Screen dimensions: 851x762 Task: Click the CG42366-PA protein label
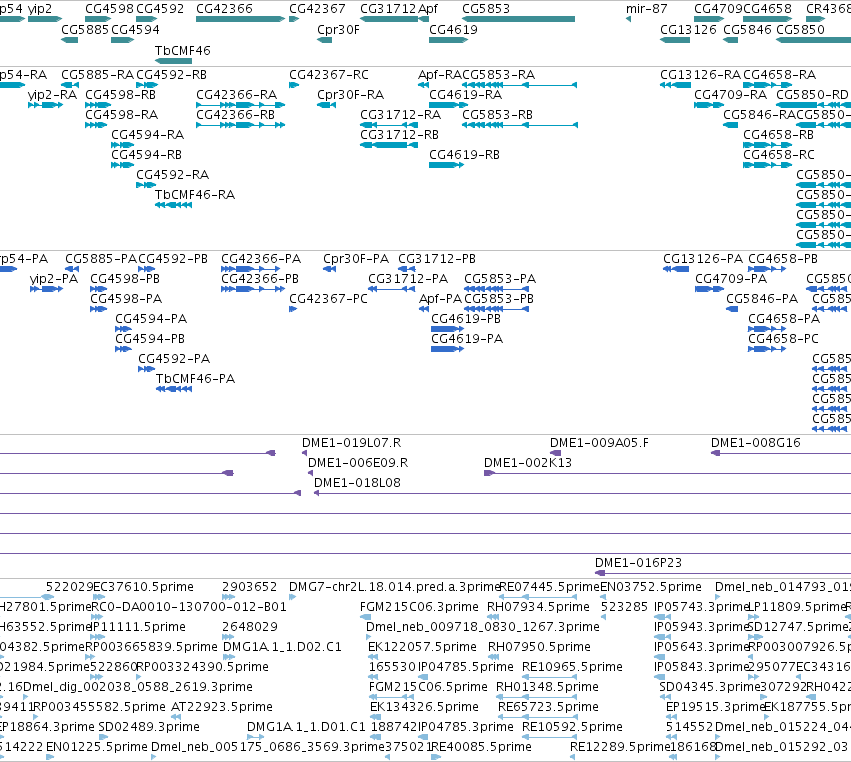(x=261, y=259)
